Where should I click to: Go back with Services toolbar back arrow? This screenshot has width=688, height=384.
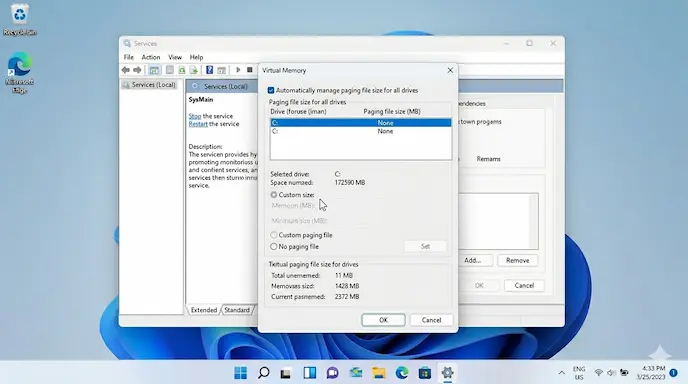126,70
